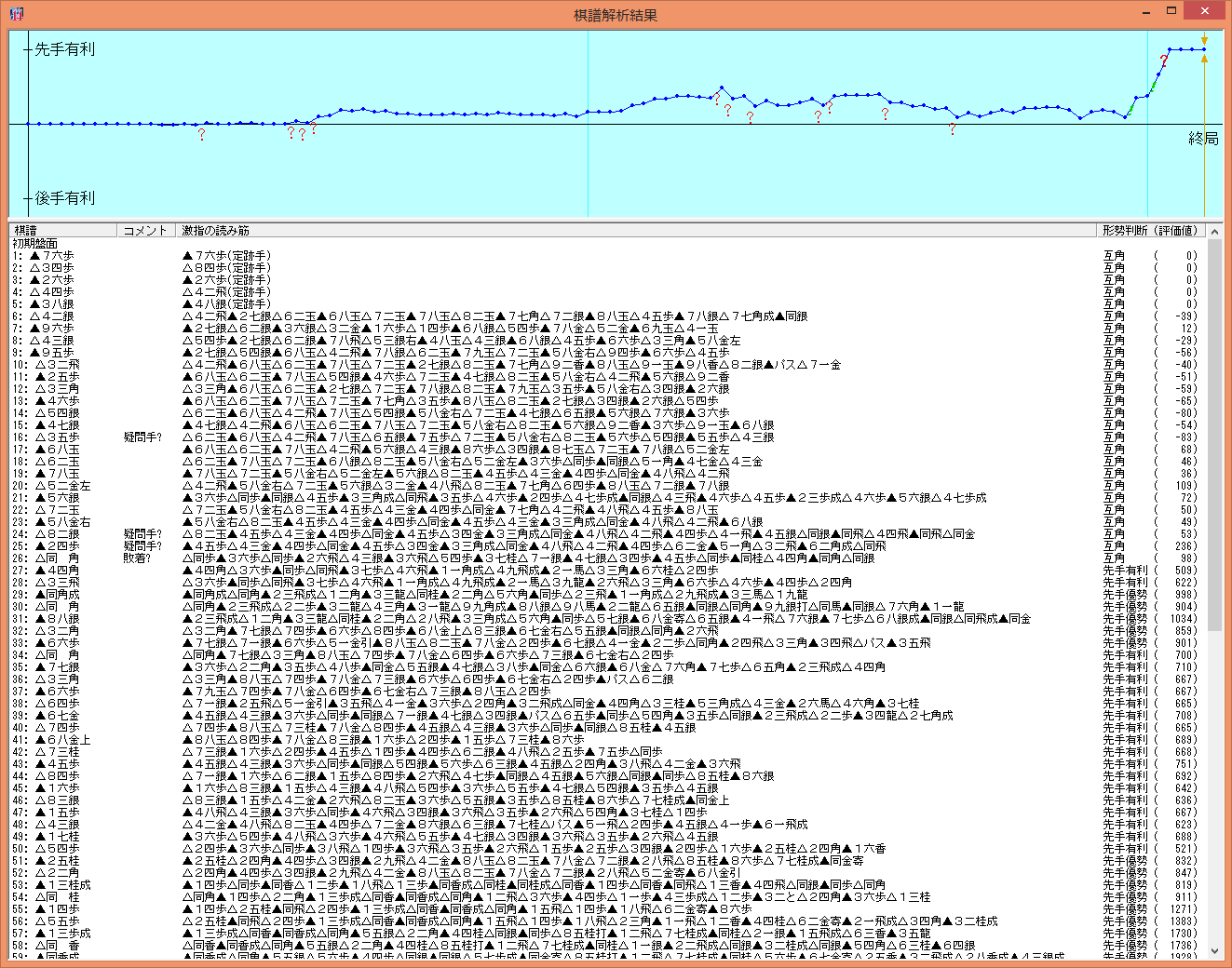Select the 敗着? comment on move 26
This screenshot has width=1232, height=968.
click(136, 558)
